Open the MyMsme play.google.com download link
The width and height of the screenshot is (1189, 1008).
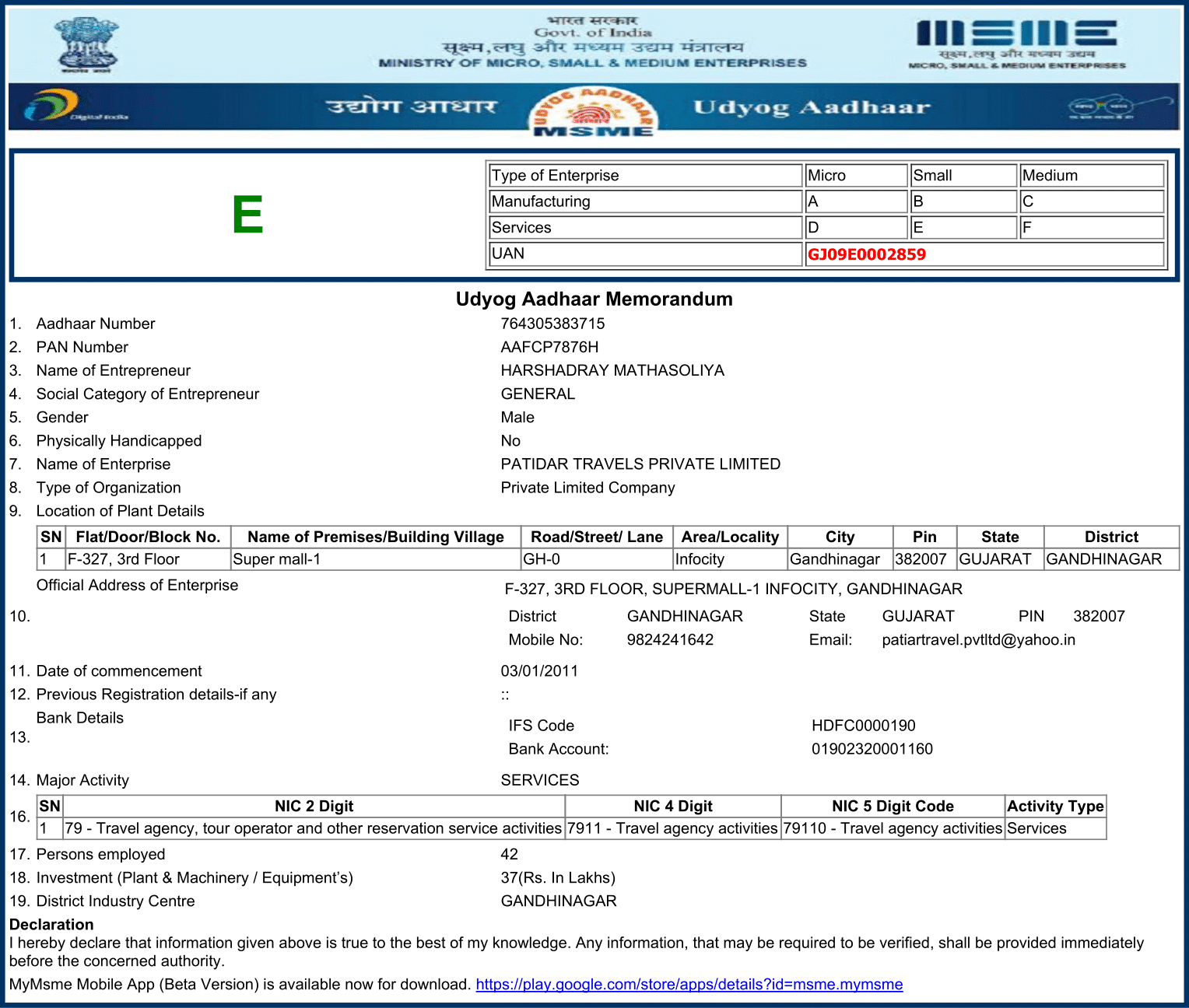coord(689,985)
